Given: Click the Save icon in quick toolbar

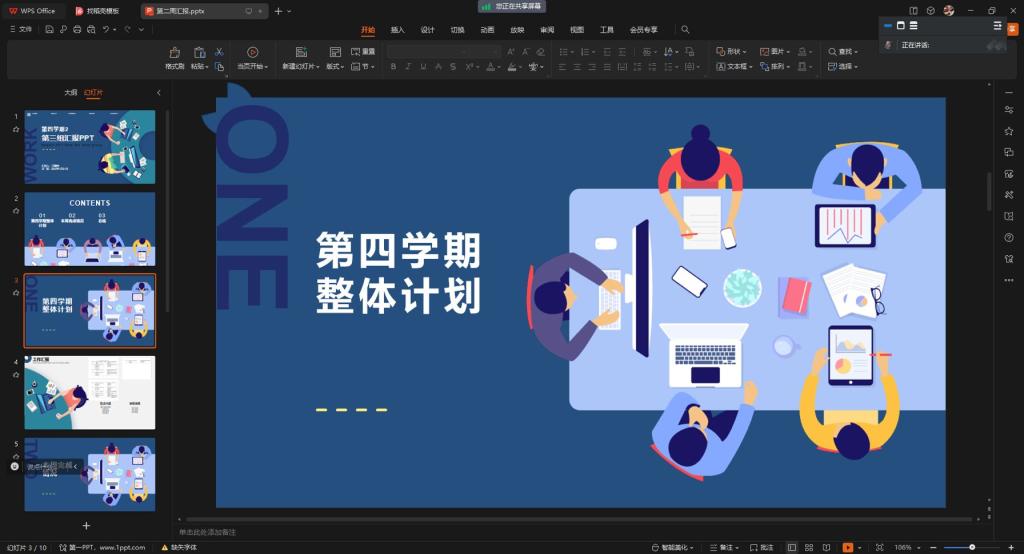Looking at the screenshot, I should click(x=50, y=29).
